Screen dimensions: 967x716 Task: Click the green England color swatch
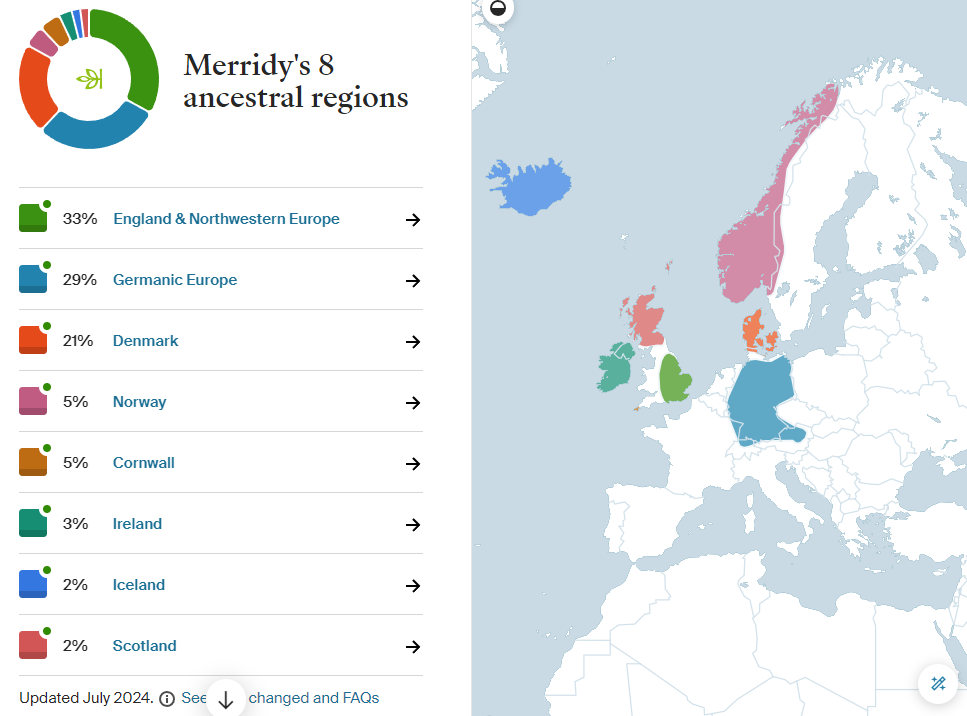(33, 218)
